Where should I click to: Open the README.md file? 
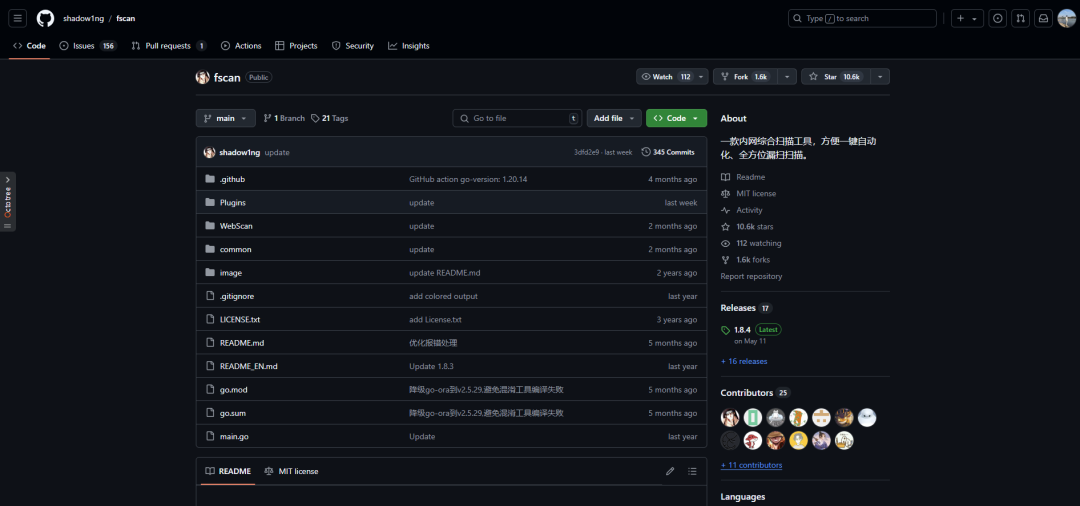click(x=242, y=343)
